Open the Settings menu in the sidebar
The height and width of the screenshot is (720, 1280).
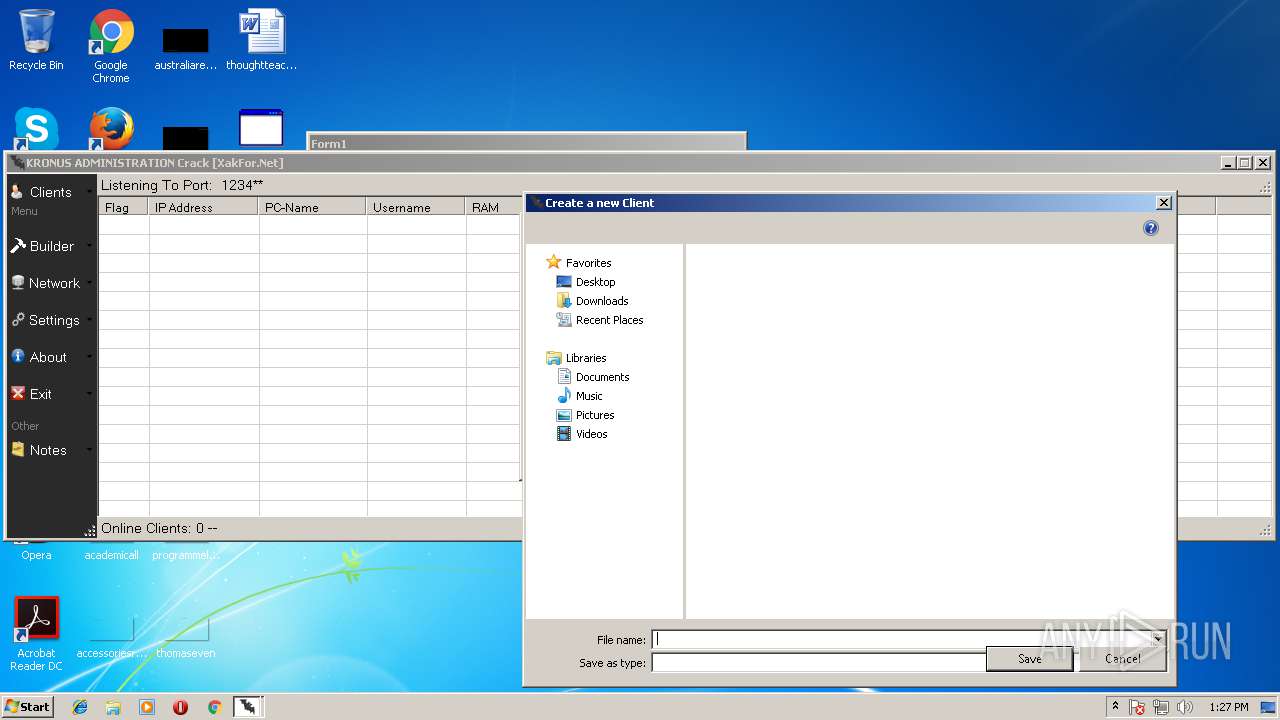[x=51, y=320]
